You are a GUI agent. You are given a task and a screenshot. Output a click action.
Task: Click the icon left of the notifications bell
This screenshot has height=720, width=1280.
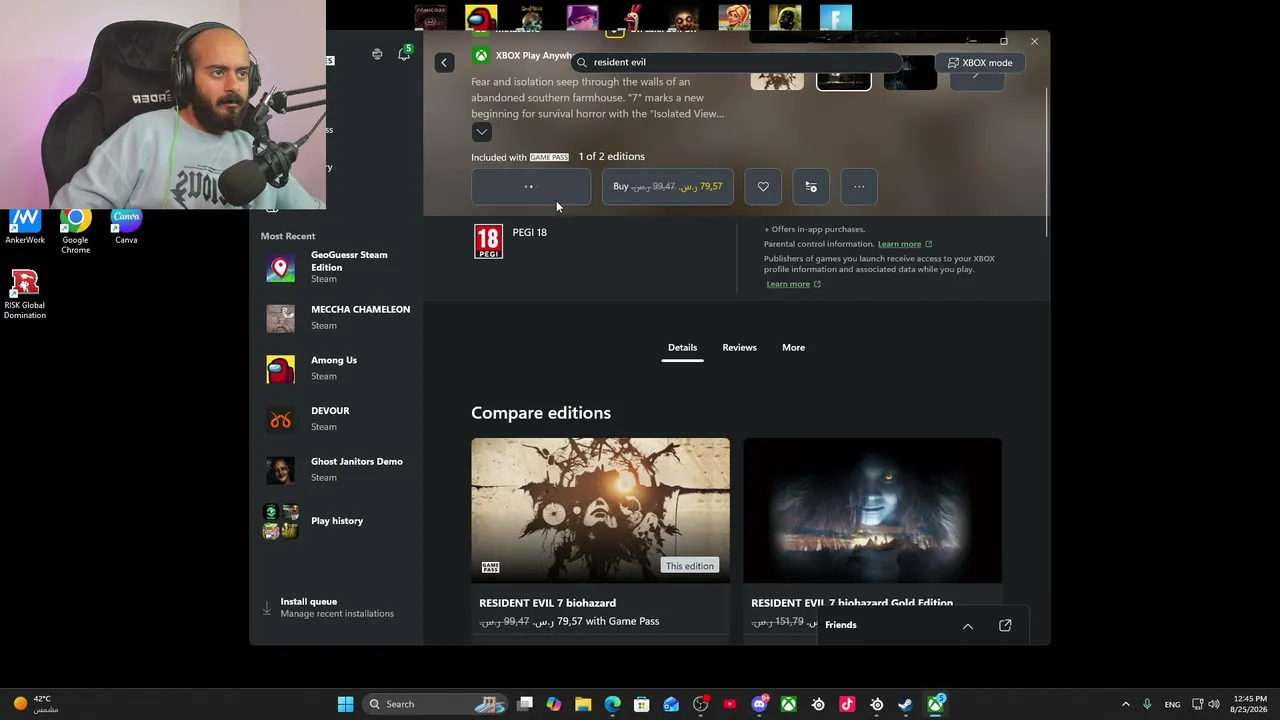(x=377, y=54)
